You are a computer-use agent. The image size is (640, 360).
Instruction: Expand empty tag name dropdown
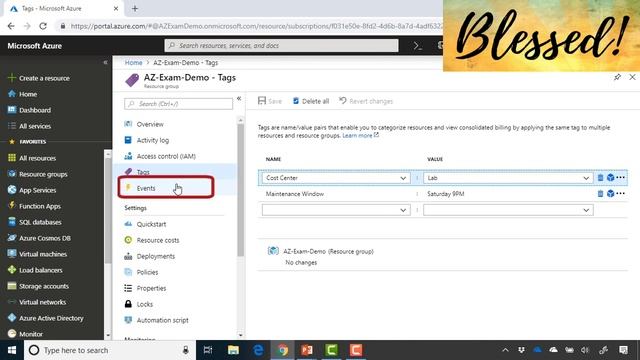tap(403, 210)
